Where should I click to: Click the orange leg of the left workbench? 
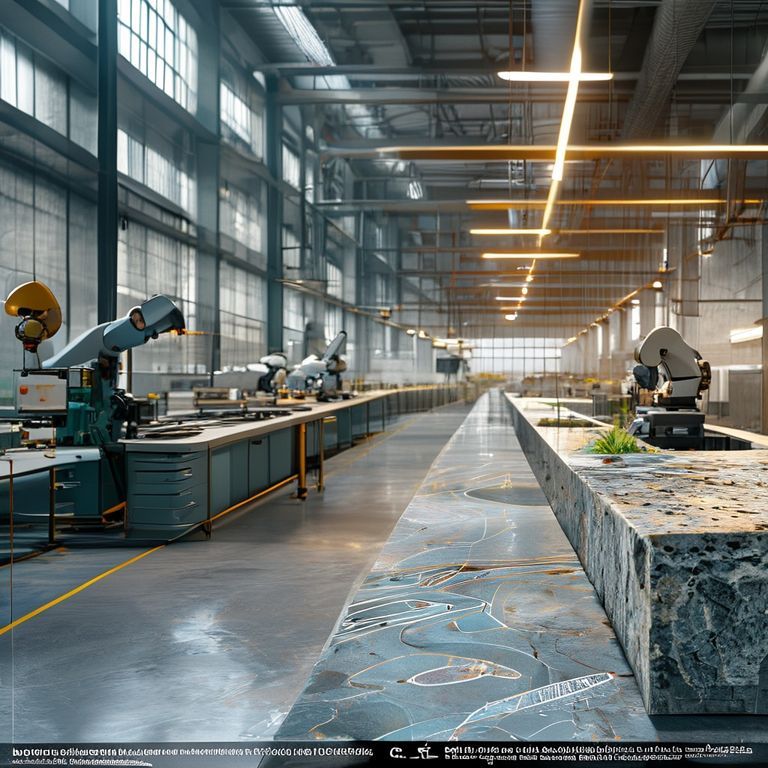pyautogui.click(x=301, y=459)
